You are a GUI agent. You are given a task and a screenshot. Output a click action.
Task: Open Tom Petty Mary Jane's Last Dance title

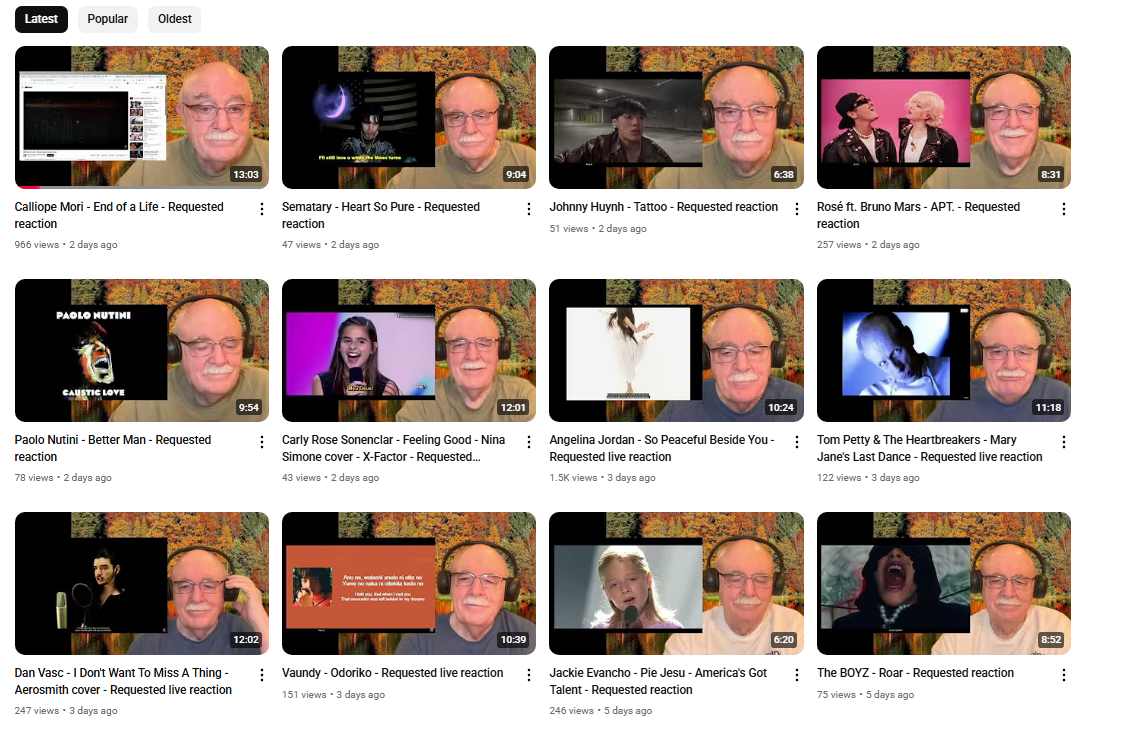click(x=929, y=449)
